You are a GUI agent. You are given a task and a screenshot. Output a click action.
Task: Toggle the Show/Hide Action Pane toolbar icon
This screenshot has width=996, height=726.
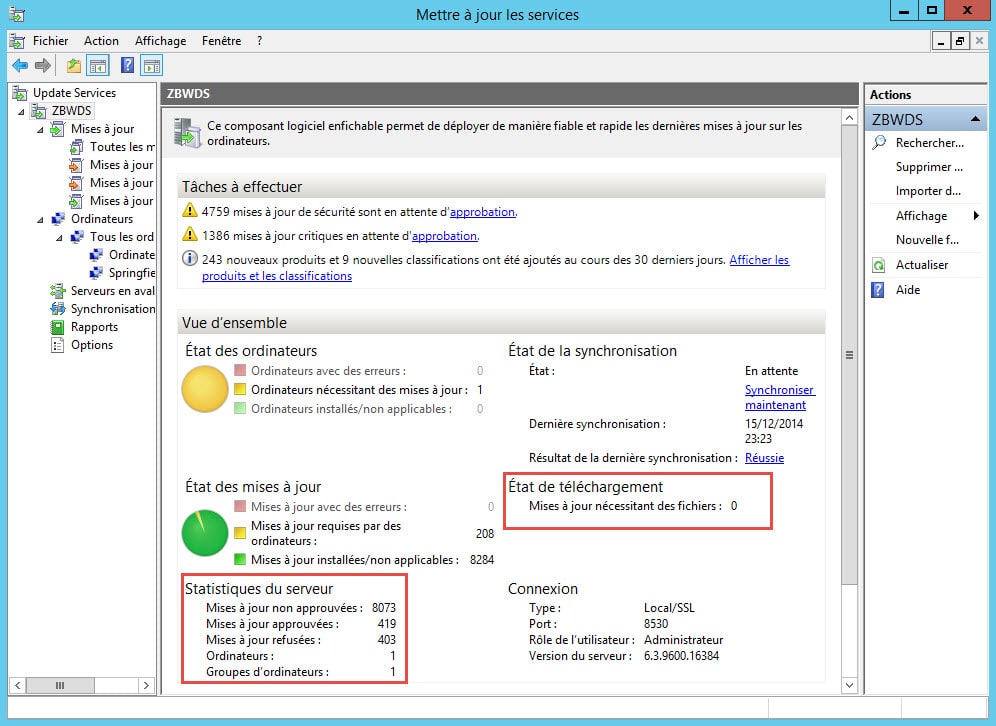coord(152,66)
